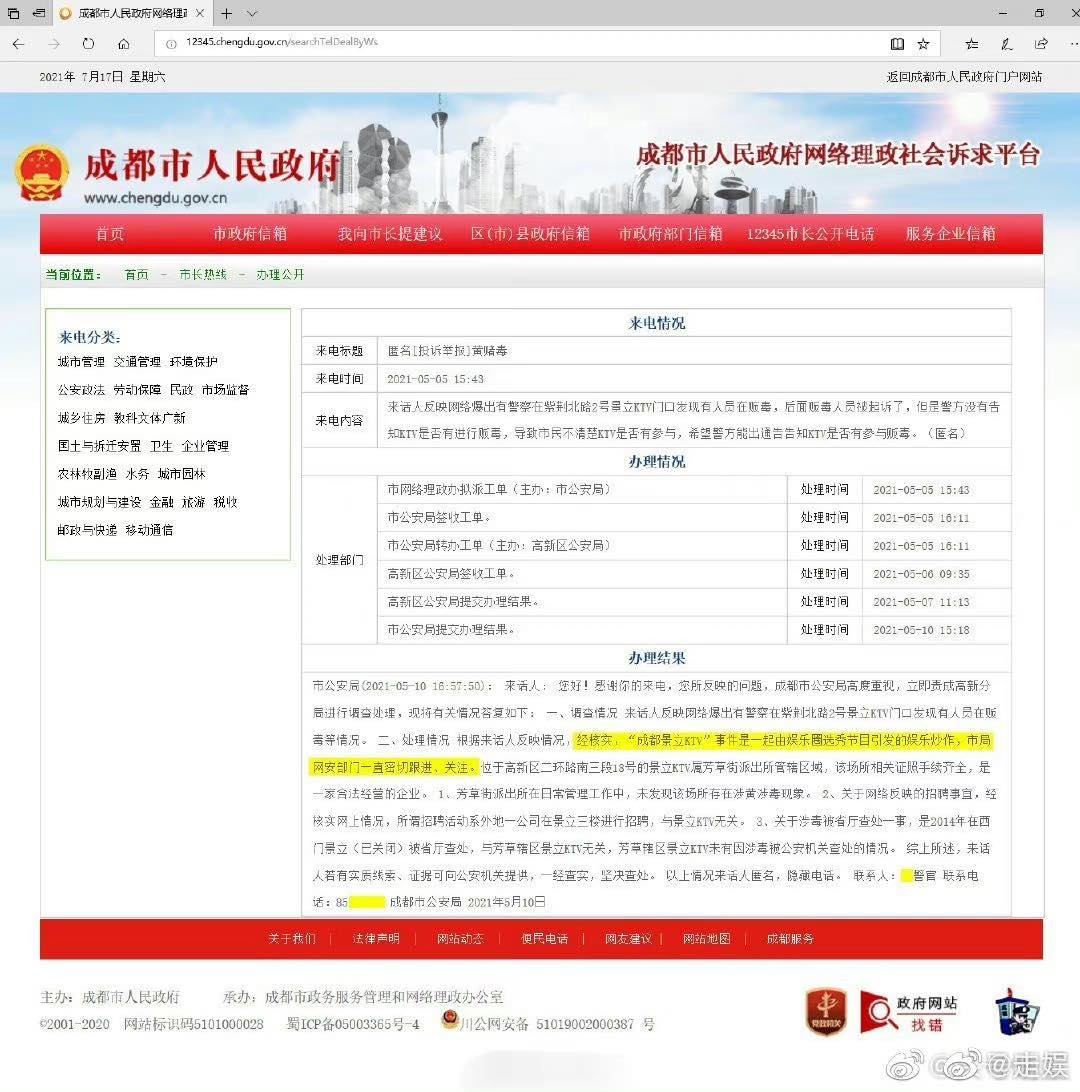This screenshot has height=1092, width=1080.
Task: Refresh the current page
Action: point(89,44)
